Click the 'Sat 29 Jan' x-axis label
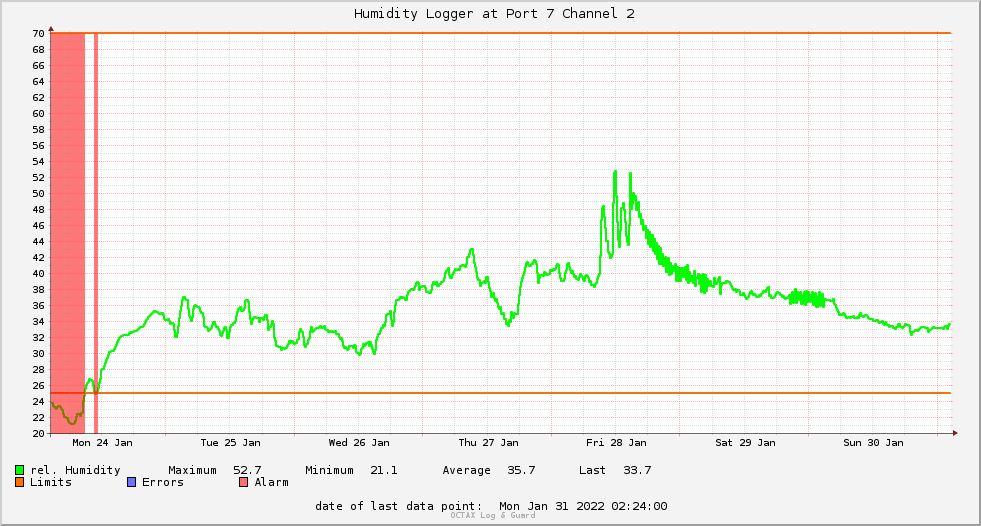 point(745,442)
